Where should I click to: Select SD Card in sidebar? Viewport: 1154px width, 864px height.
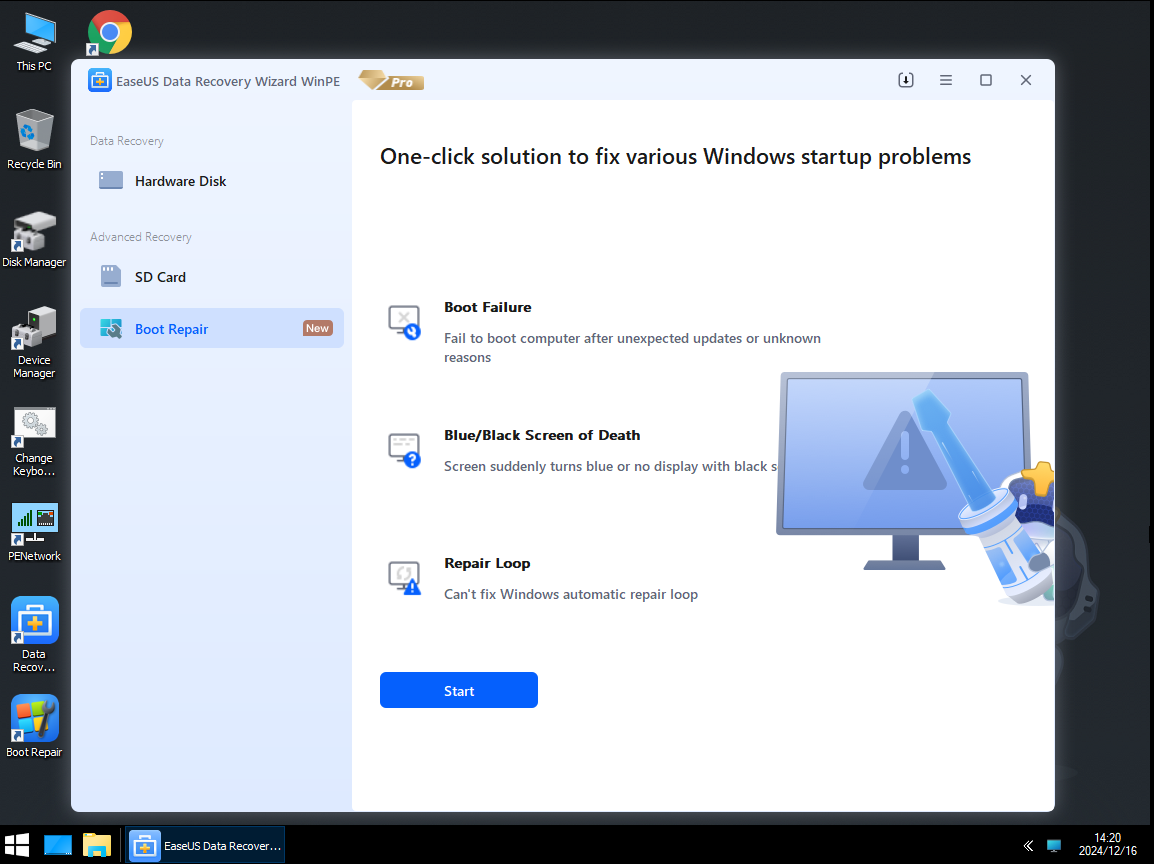(x=212, y=277)
